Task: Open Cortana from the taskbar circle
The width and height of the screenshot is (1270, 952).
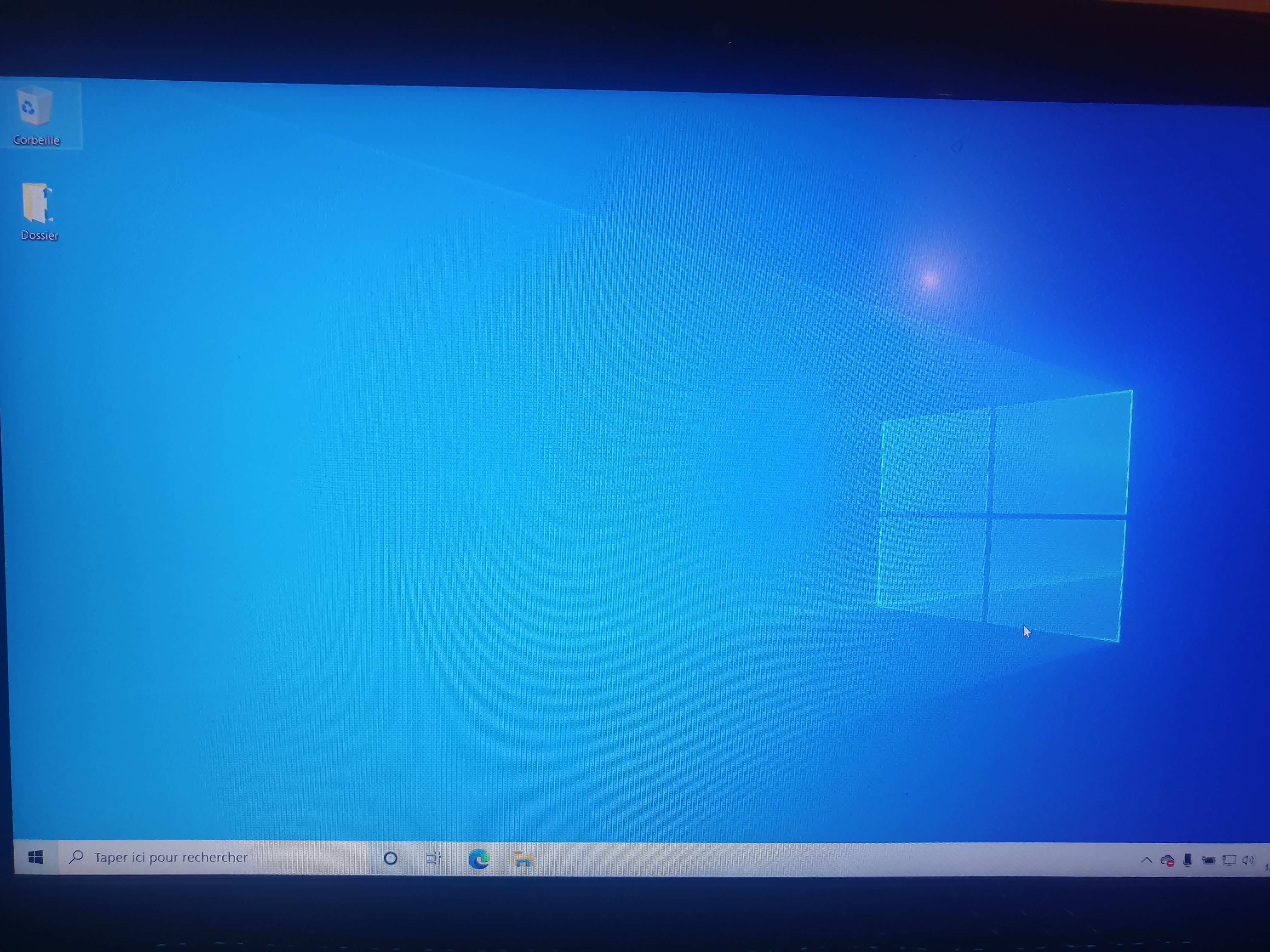Action: [x=390, y=858]
